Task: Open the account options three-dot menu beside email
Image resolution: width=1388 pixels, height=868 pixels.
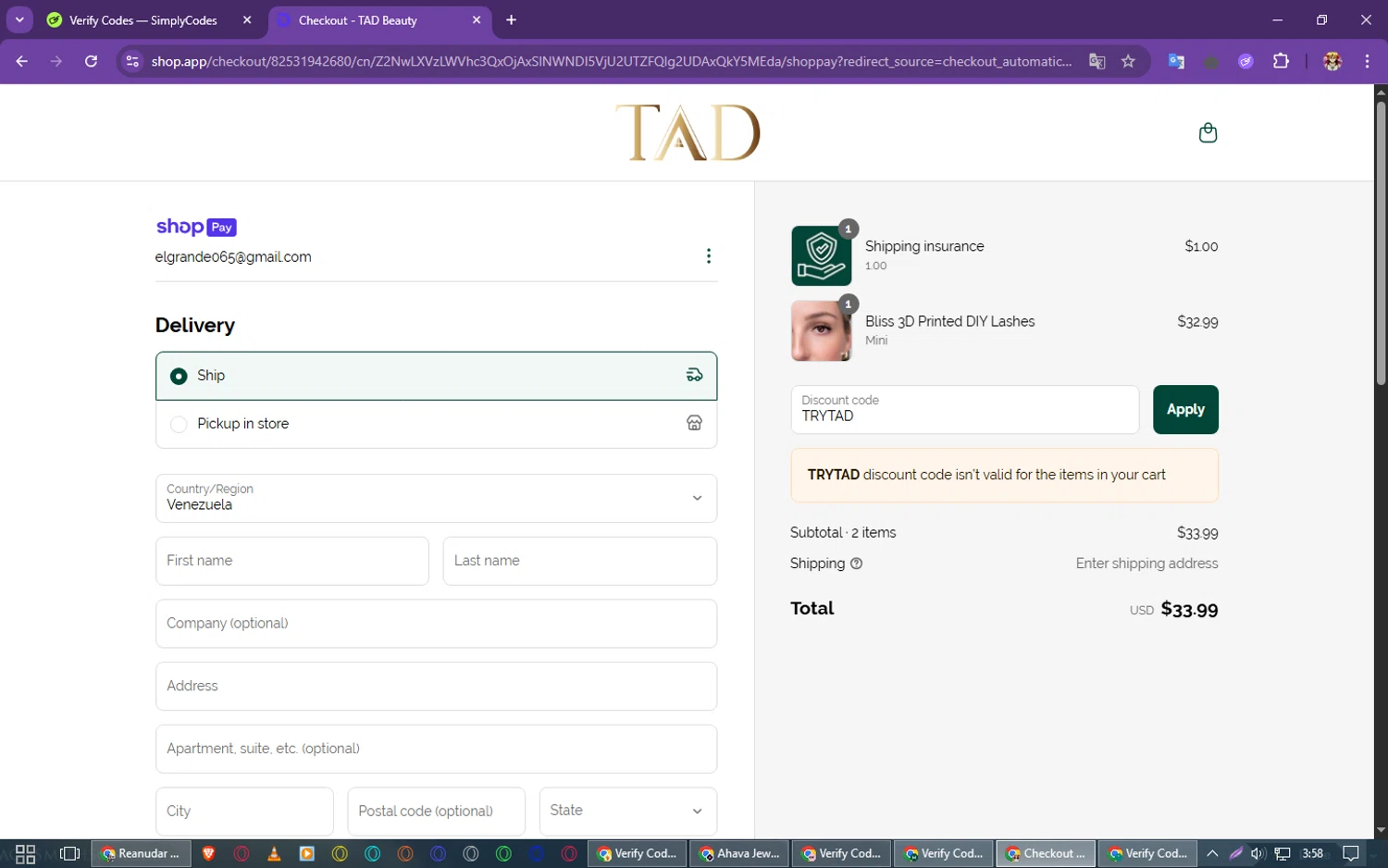Action: tap(709, 256)
